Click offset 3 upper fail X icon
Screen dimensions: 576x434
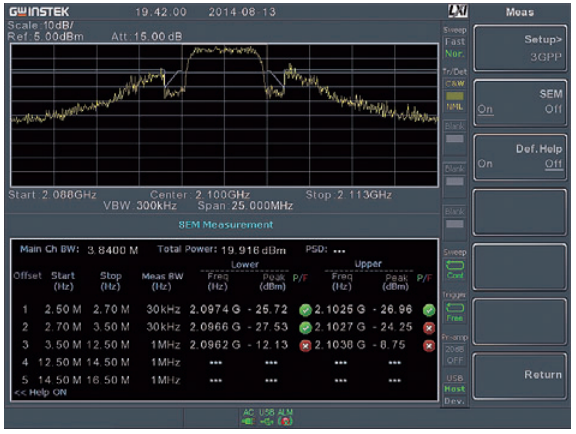pyautogui.click(x=429, y=345)
